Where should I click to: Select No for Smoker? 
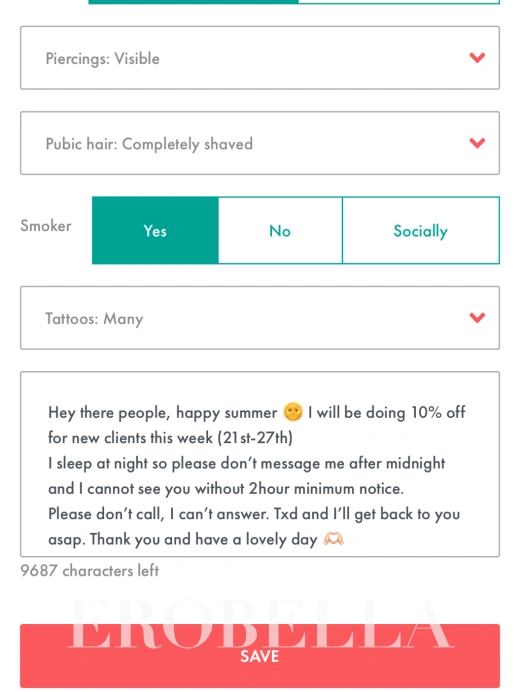(280, 230)
